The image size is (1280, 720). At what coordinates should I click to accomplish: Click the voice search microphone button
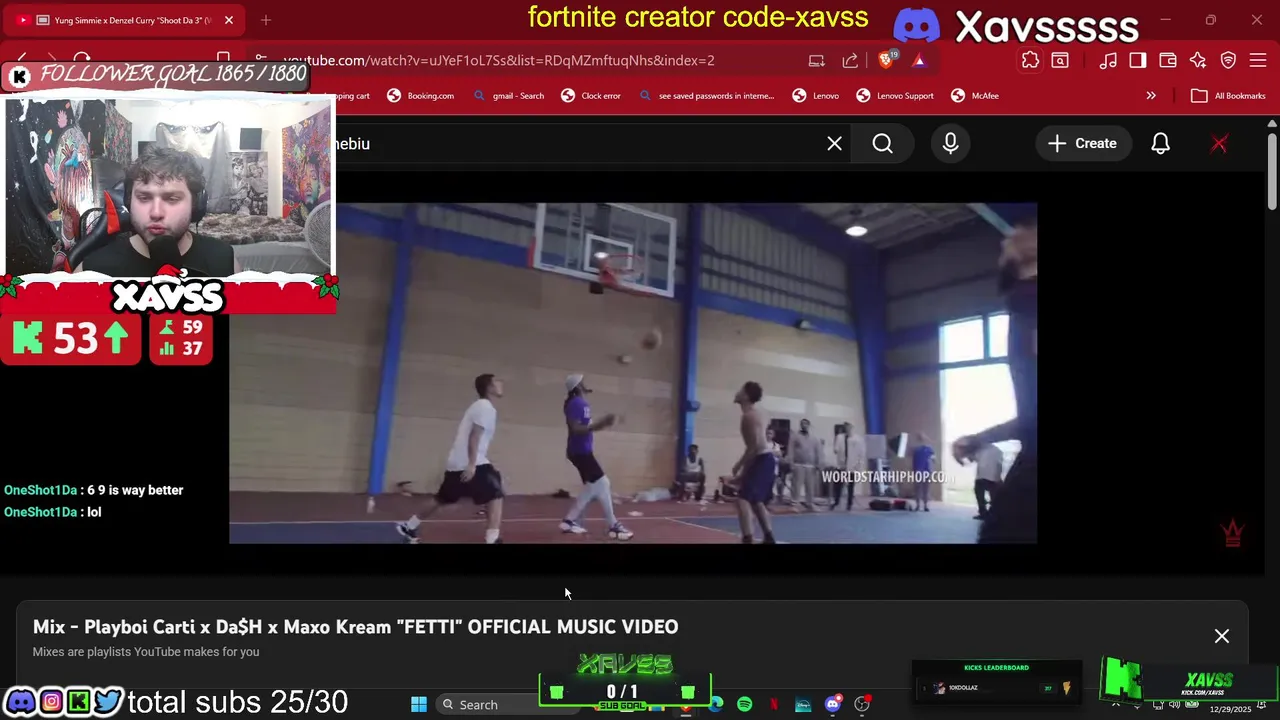pos(950,144)
